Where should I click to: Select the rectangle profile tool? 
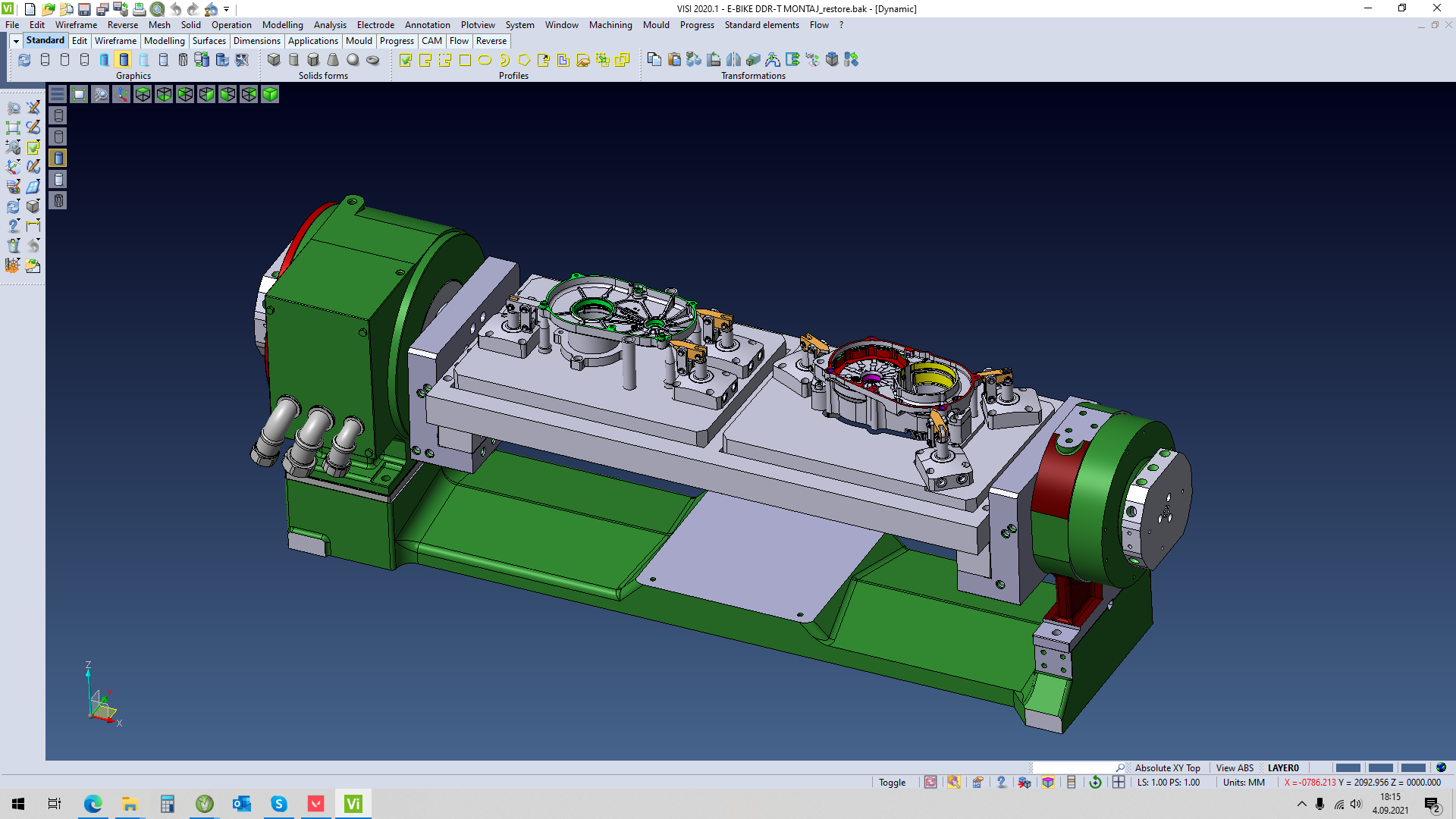[465, 60]
